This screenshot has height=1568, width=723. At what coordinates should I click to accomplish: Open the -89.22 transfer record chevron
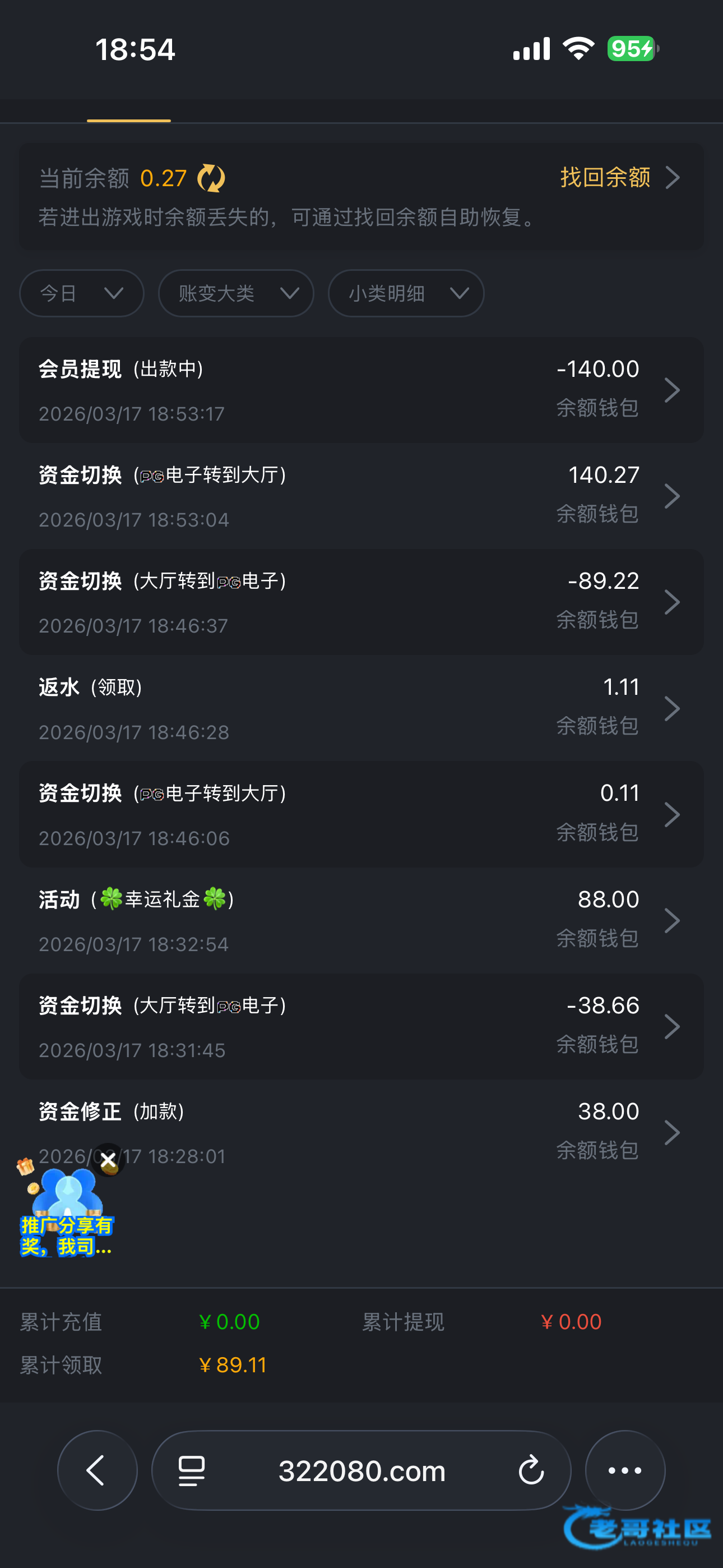click(x=672, y=602)
